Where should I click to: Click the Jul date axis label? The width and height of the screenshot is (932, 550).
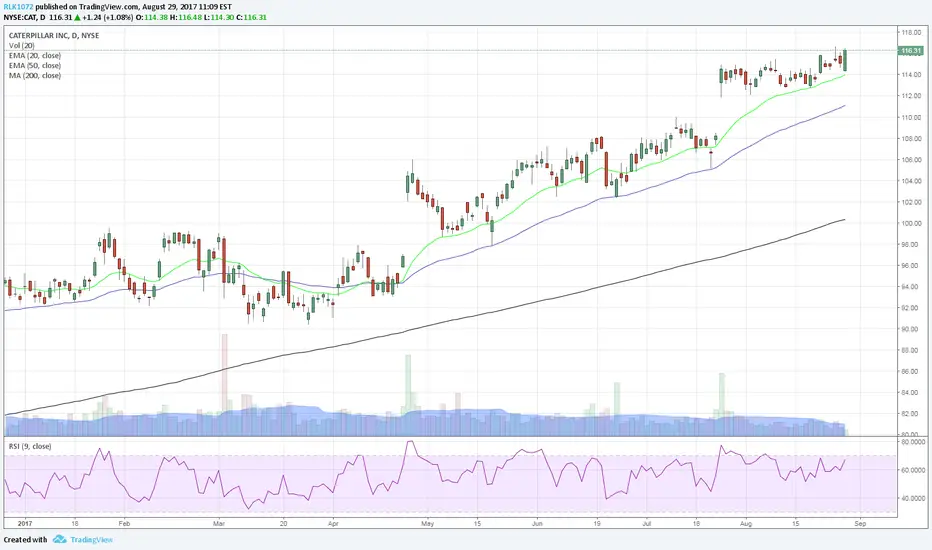click(647, 524)
